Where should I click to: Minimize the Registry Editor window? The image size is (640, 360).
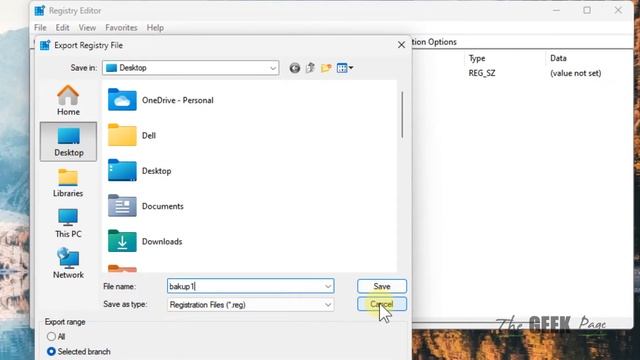[x=556, y=10]
